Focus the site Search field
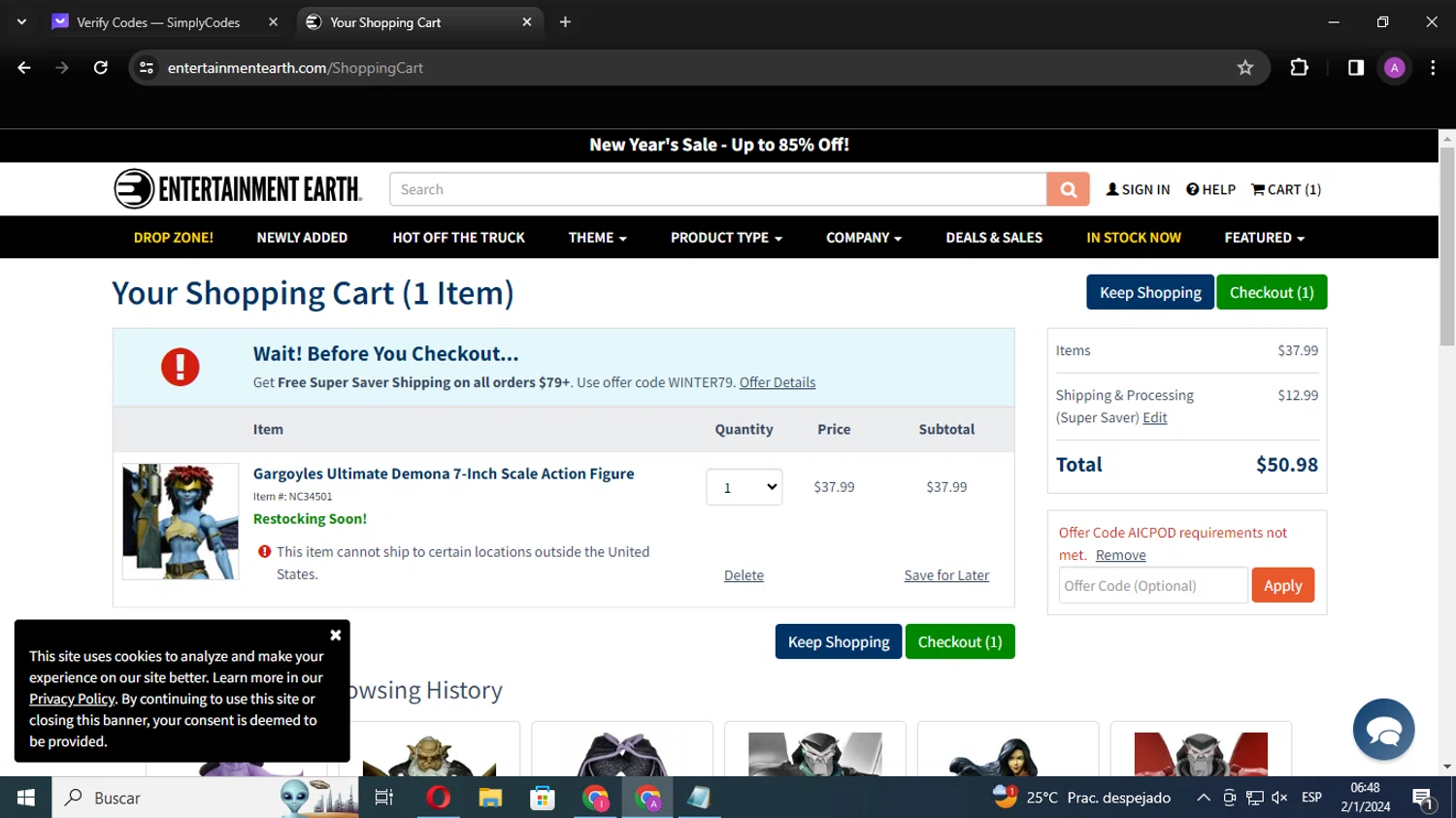The image size is (1456, 818). coord(718,189)
